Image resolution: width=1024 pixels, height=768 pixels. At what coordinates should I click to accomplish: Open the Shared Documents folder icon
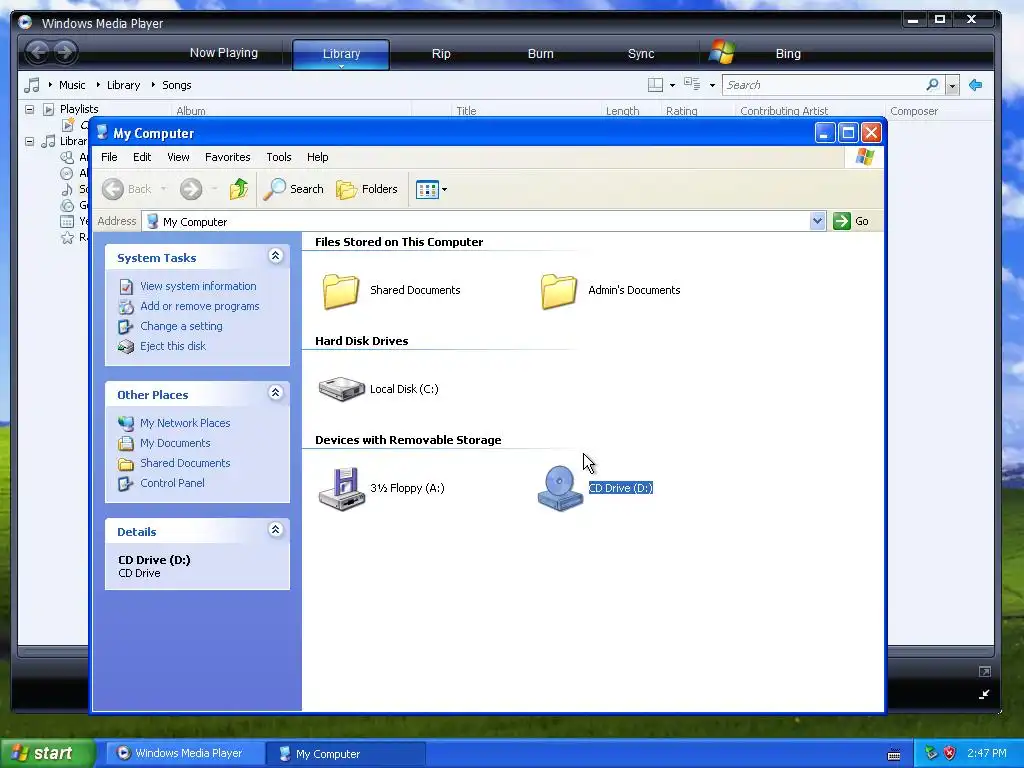[341, 291]
